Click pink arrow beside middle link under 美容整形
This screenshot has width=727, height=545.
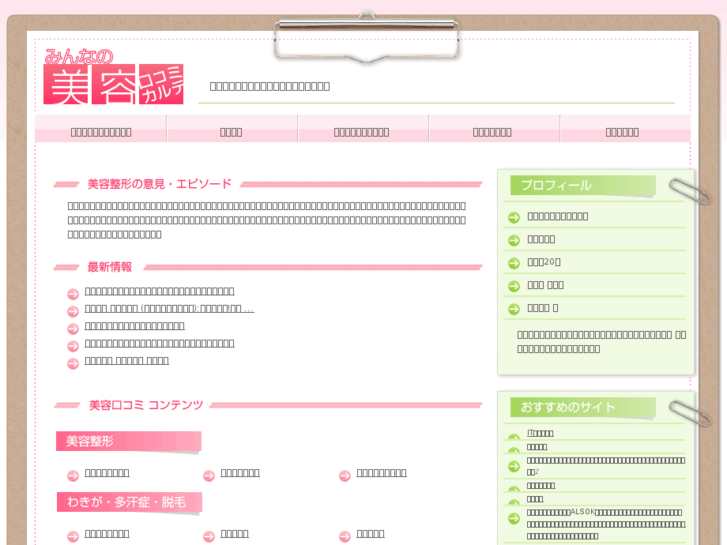tap(209, 475)
